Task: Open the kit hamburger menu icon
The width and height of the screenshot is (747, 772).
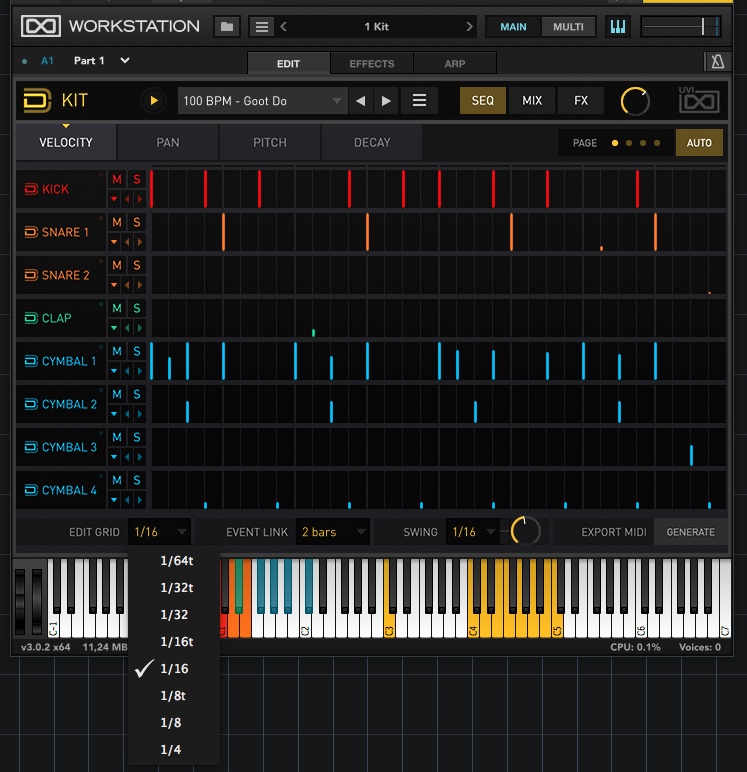Action: coord(420,100)
